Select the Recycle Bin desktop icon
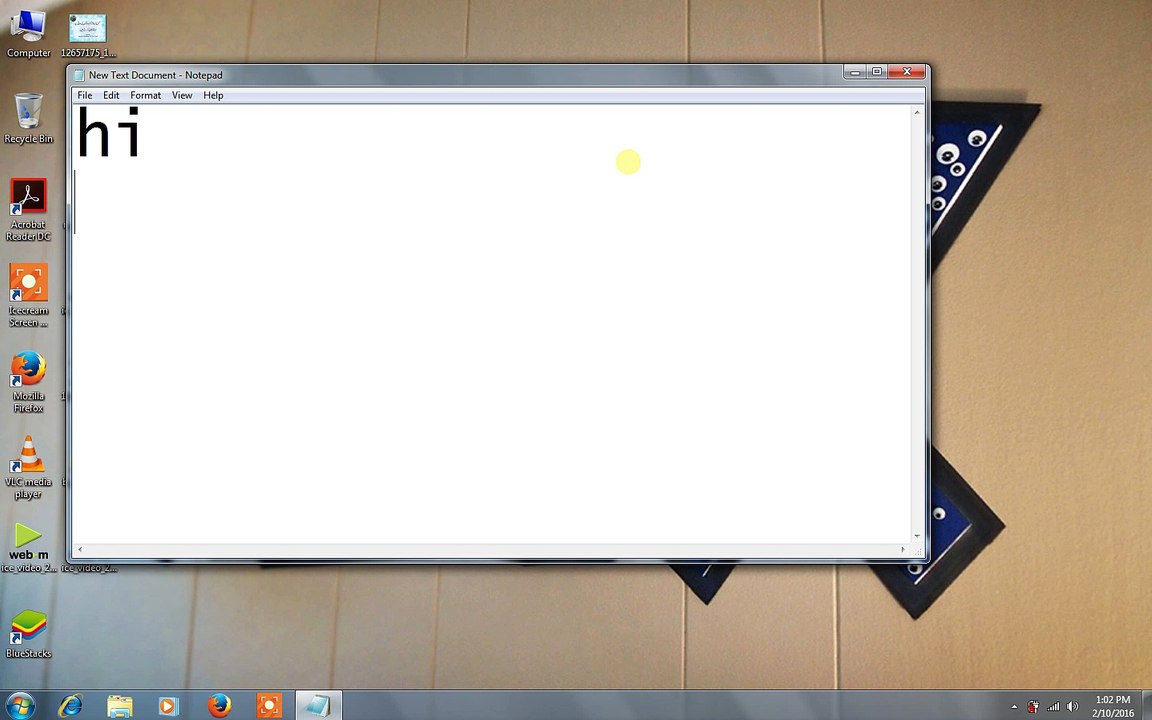 coord(29,118)
